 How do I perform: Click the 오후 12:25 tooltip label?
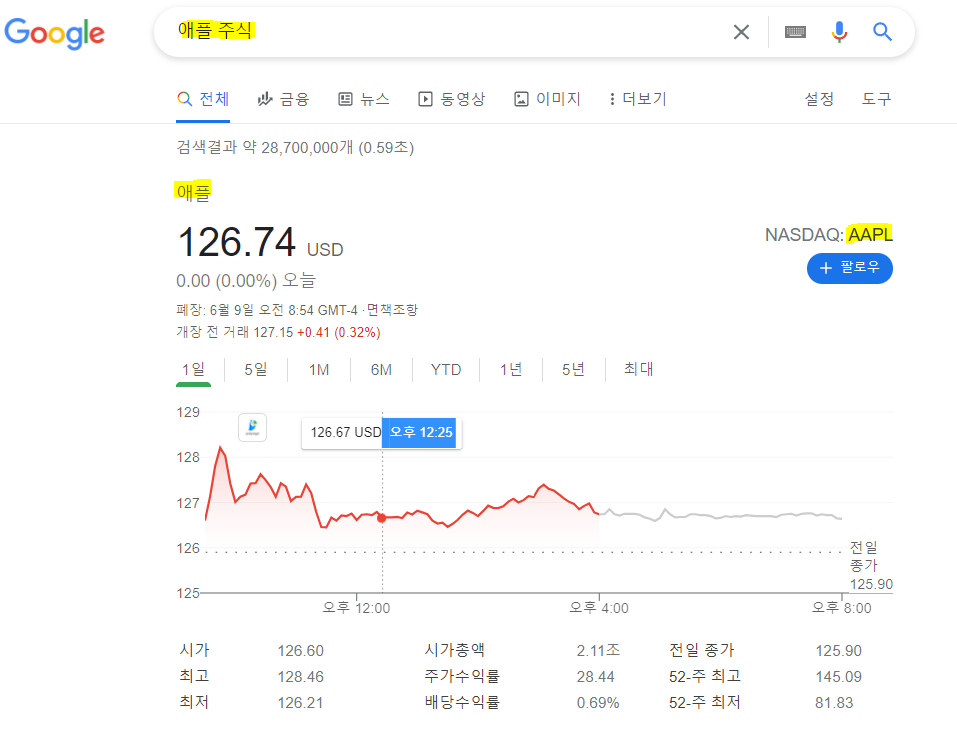click(421, 433)
